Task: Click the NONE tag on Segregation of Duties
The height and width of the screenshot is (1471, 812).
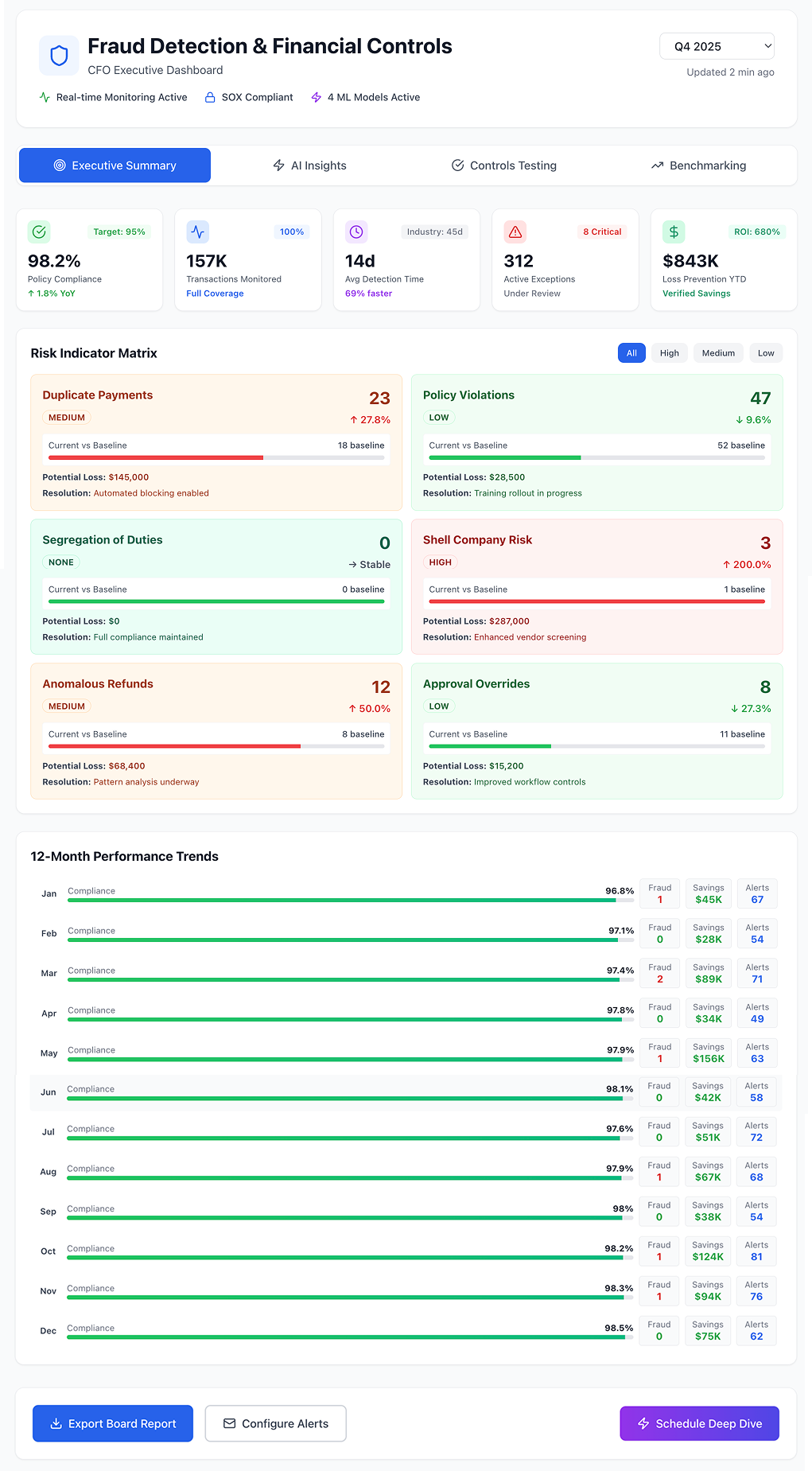Action: pyautogui.click(x=61, y=562)
